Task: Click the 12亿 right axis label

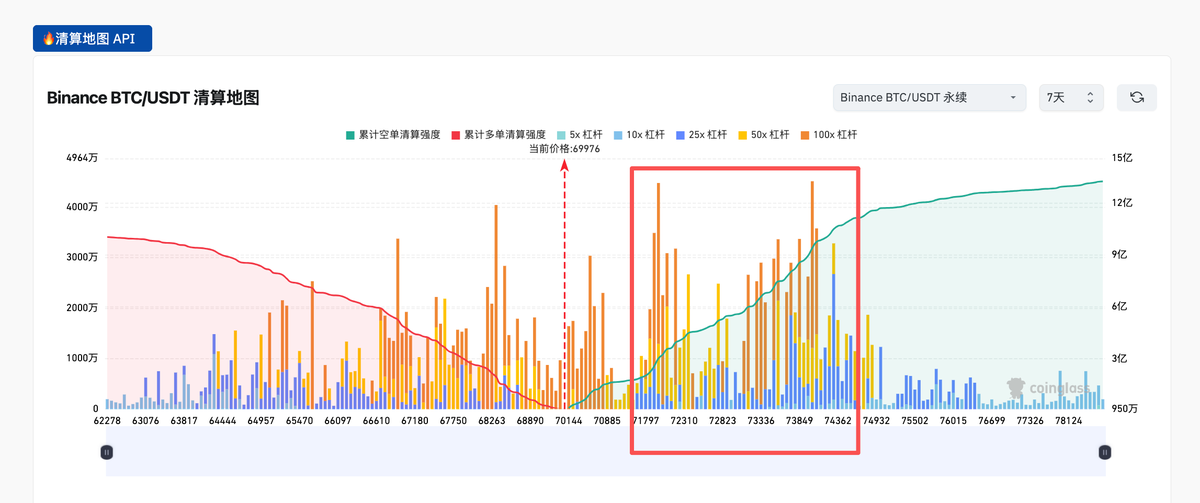Action: point(1121,203)
